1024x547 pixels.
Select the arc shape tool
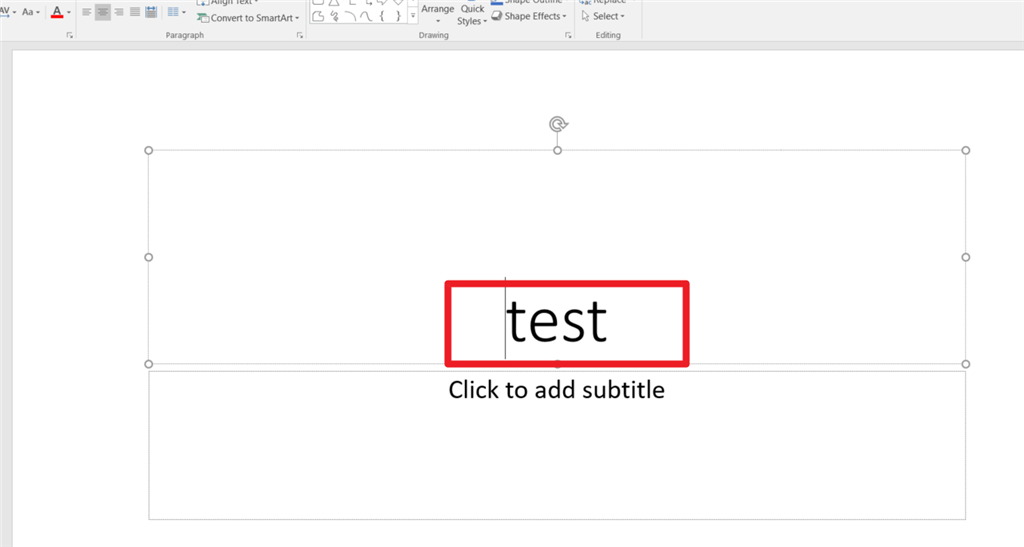pyautogui.click(x=350, y=16)
